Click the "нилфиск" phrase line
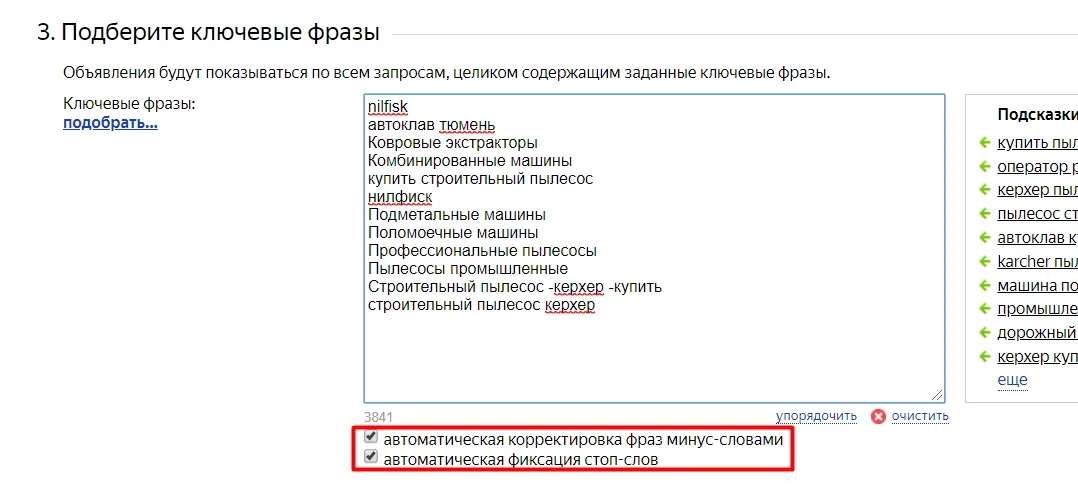Image resolution: width=1078 pixels, height=492 pixels. (400, 197)
